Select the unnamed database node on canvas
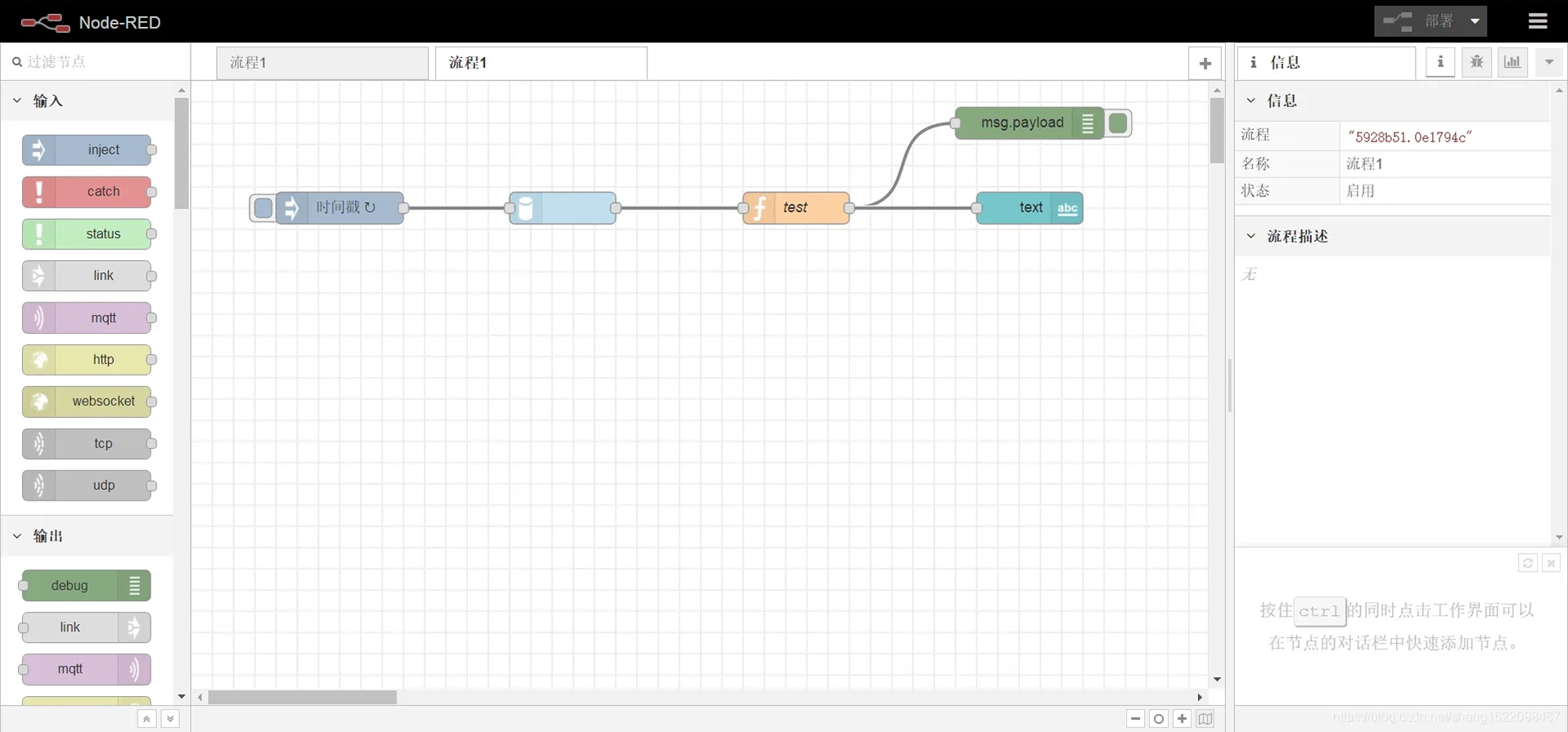The height and width of the screenshot is (732, 1568). click(x=562, y=208)
